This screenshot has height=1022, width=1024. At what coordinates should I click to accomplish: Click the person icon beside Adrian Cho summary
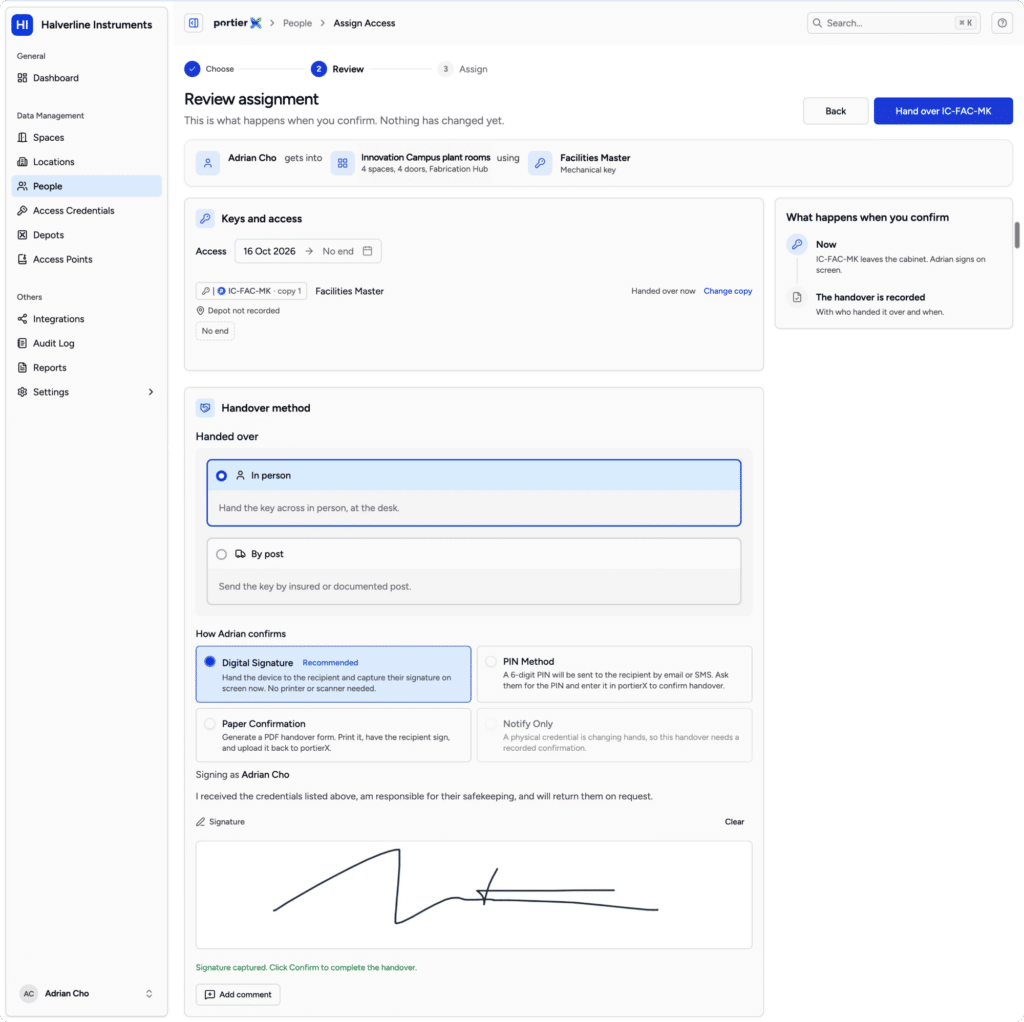click(208, 163)
